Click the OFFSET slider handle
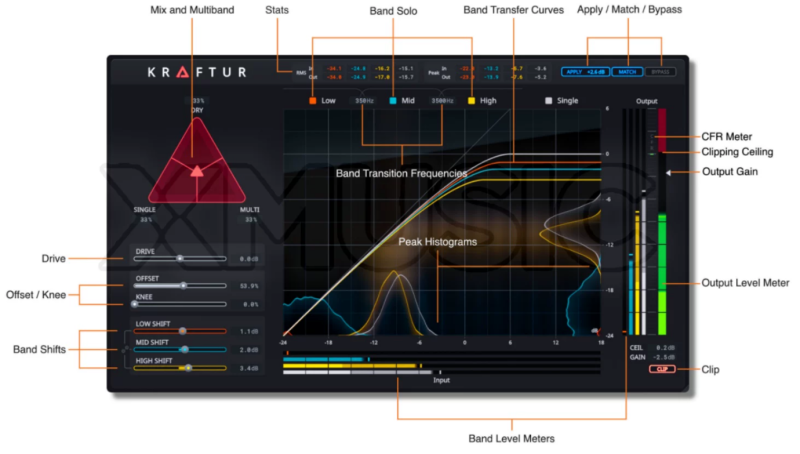 coord(183,286)
